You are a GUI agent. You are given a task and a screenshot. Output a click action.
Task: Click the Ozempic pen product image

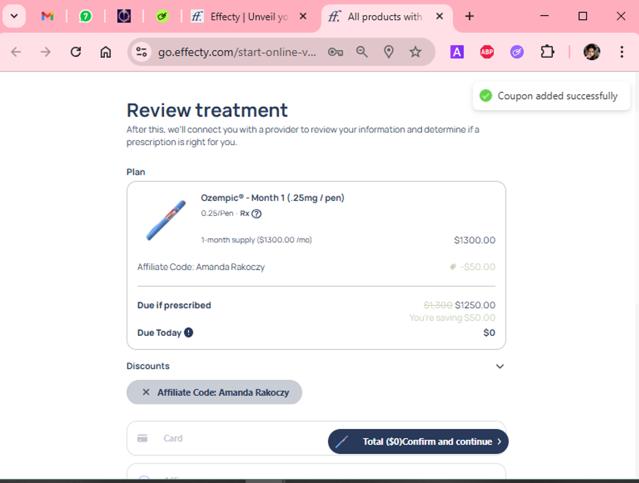(166, 220)
